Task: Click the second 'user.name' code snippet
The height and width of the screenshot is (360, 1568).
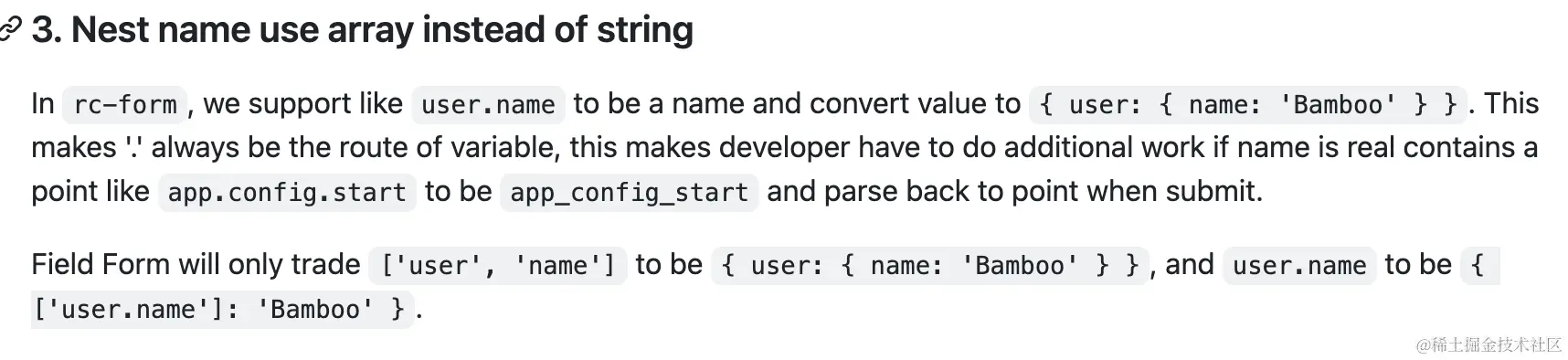Action: (x=1299, y=265)
